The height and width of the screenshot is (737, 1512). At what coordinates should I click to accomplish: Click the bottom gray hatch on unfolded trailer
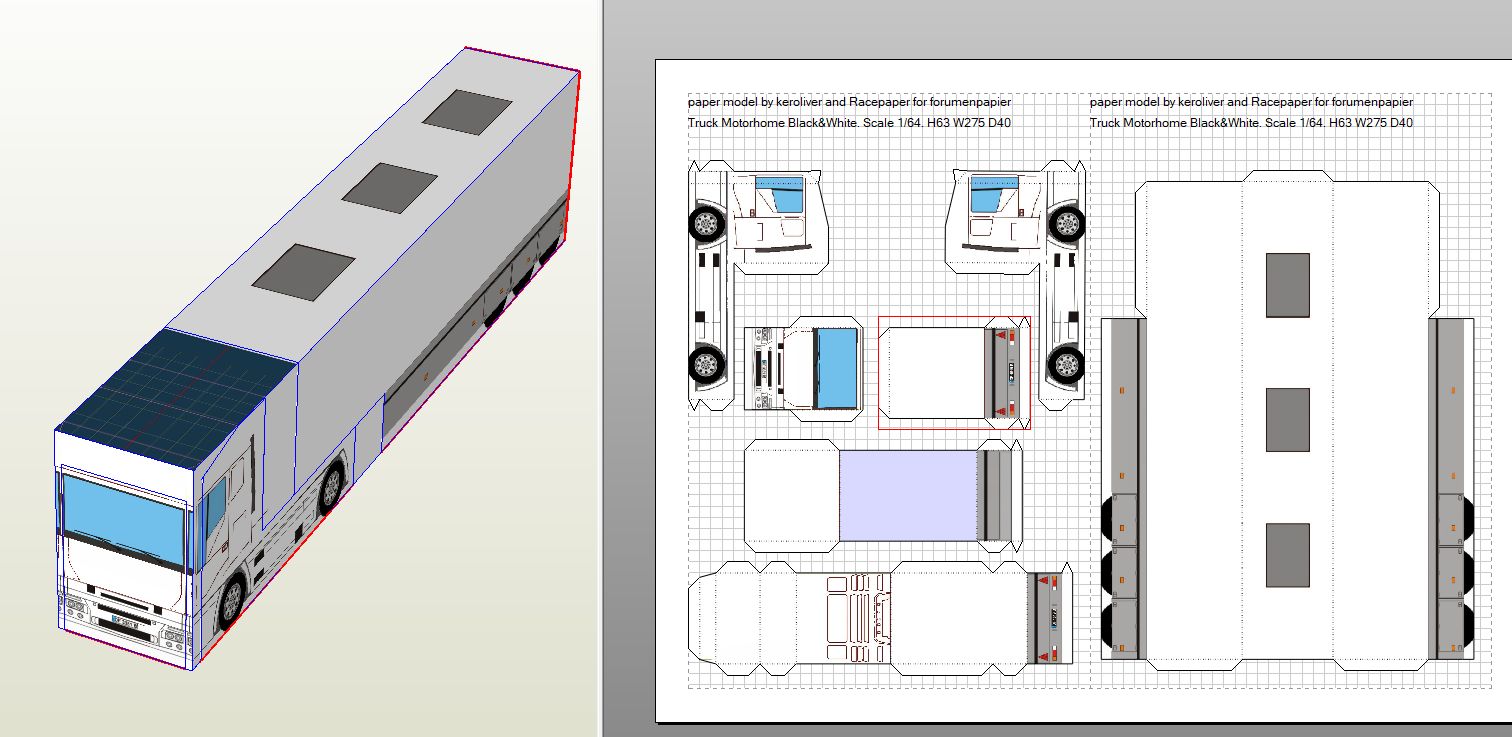tap(1287, 555)
